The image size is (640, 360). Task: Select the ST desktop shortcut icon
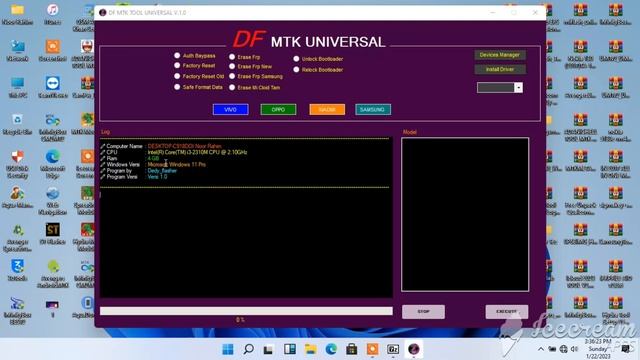pyautogui.click(x=53, y=233)
